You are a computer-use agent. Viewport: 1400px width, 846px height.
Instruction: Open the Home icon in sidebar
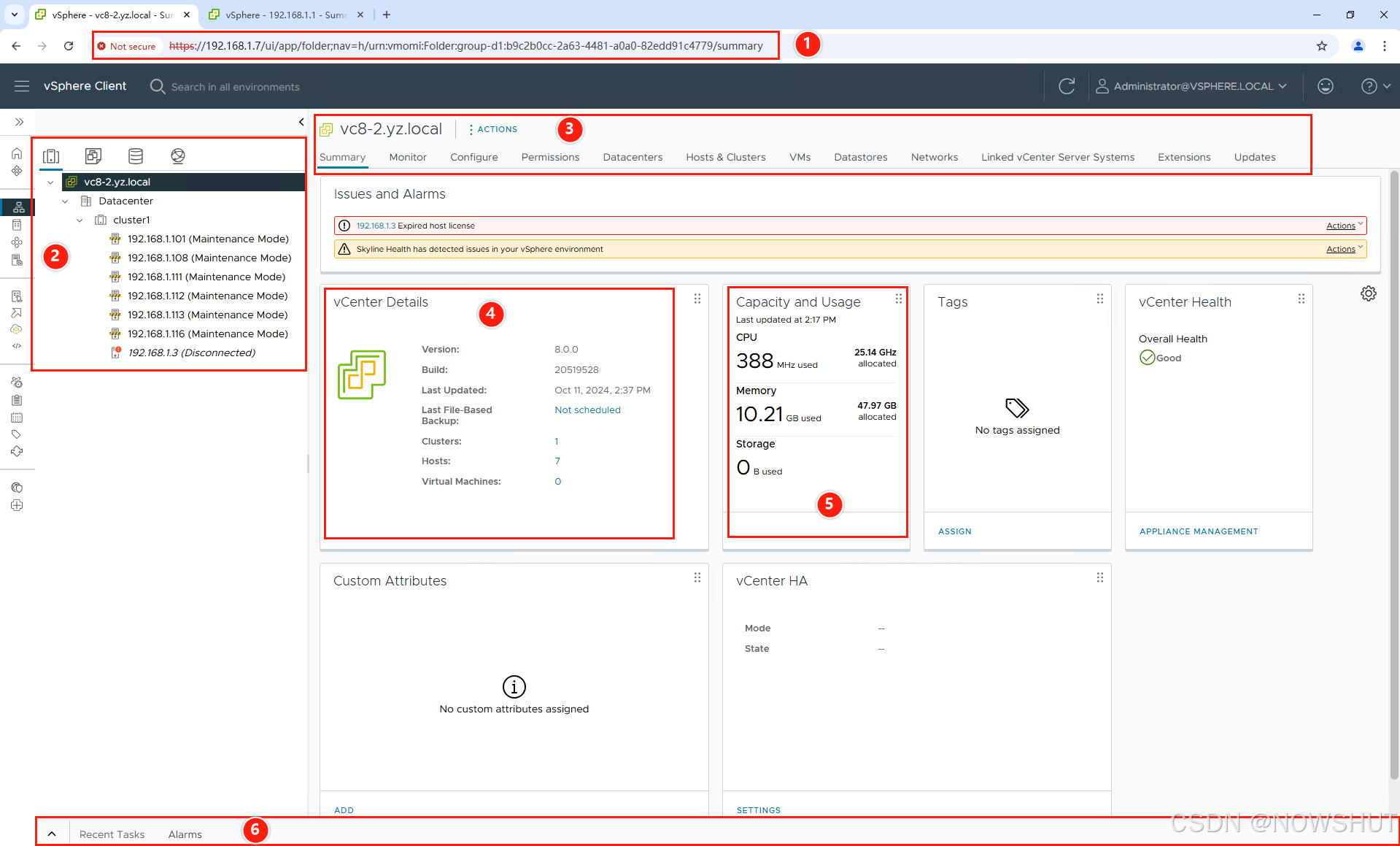pyautogui.click(x=17, y=153)
